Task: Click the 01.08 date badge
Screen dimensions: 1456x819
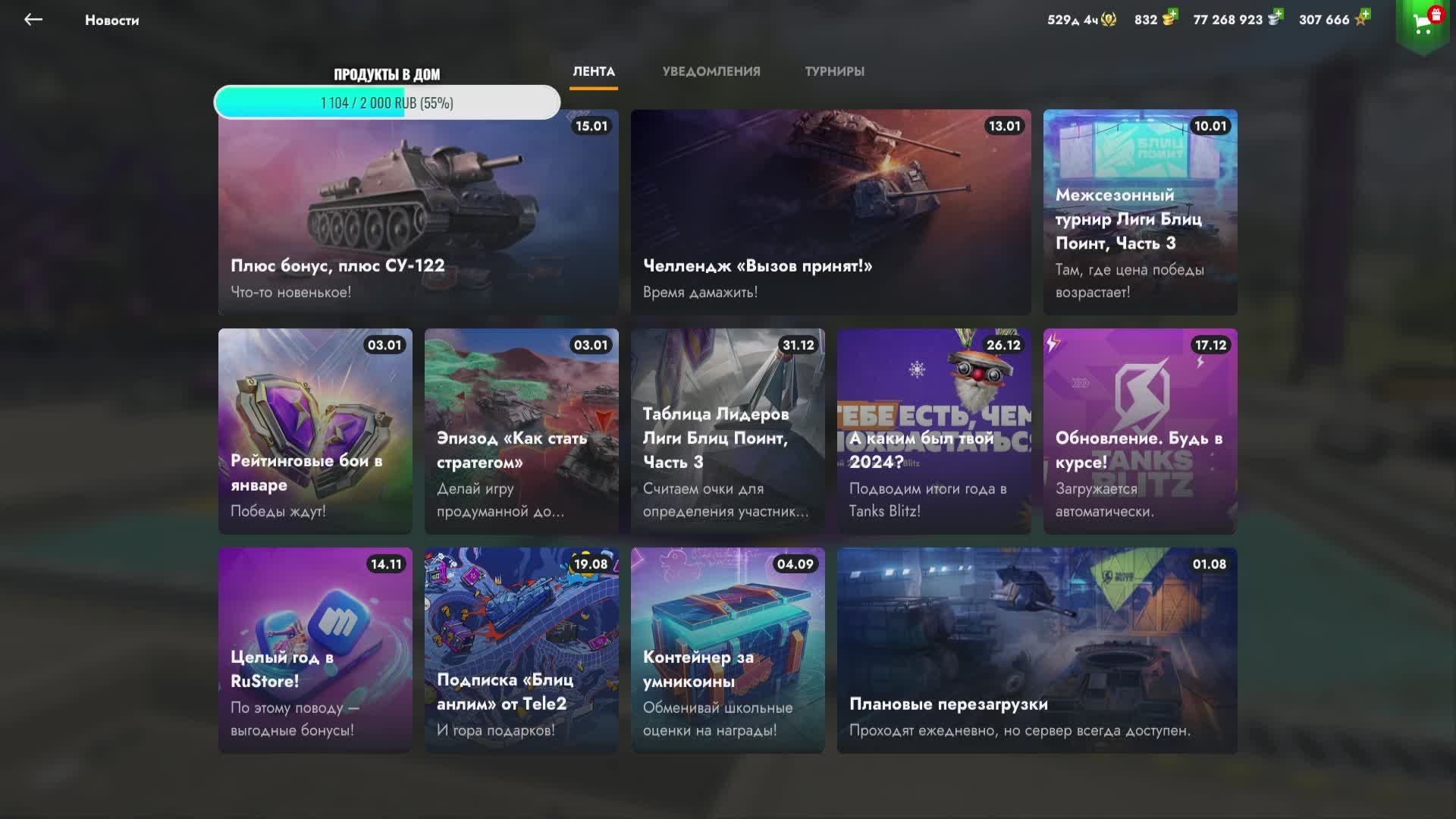Action: pos(1209,564)
